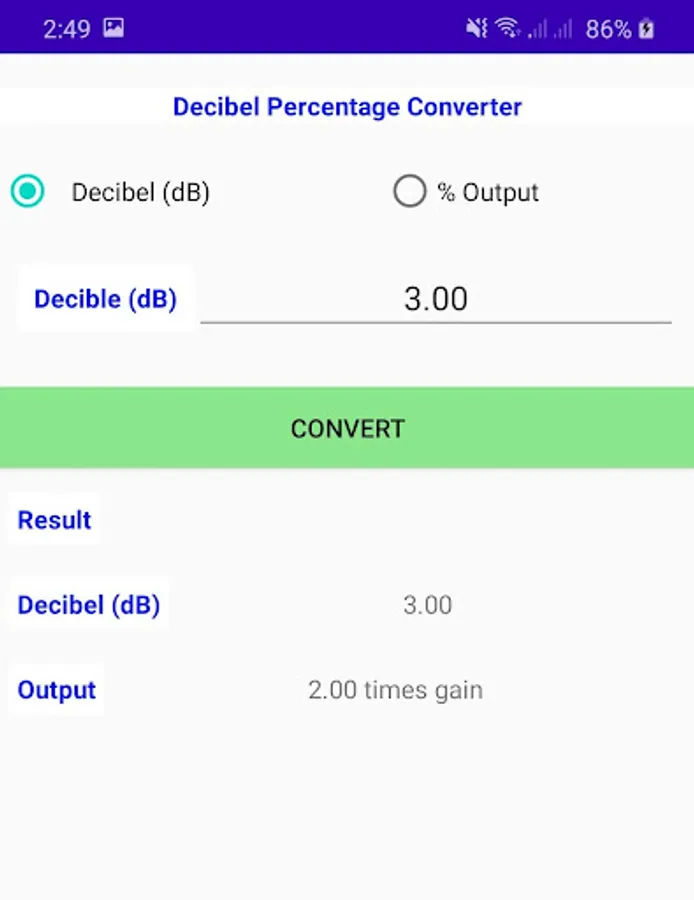The image size is (694, 900).
Task: Tap the "2.00 times gain" output value
Action: click(x=395, y=690)
